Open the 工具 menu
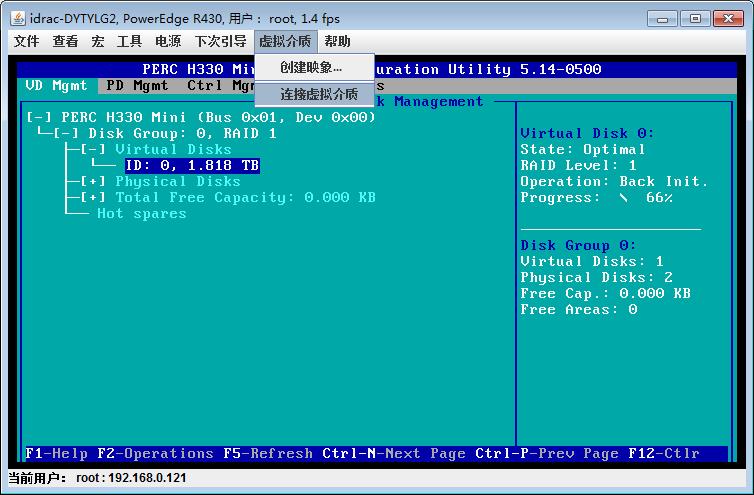 (x=129, y=41)
